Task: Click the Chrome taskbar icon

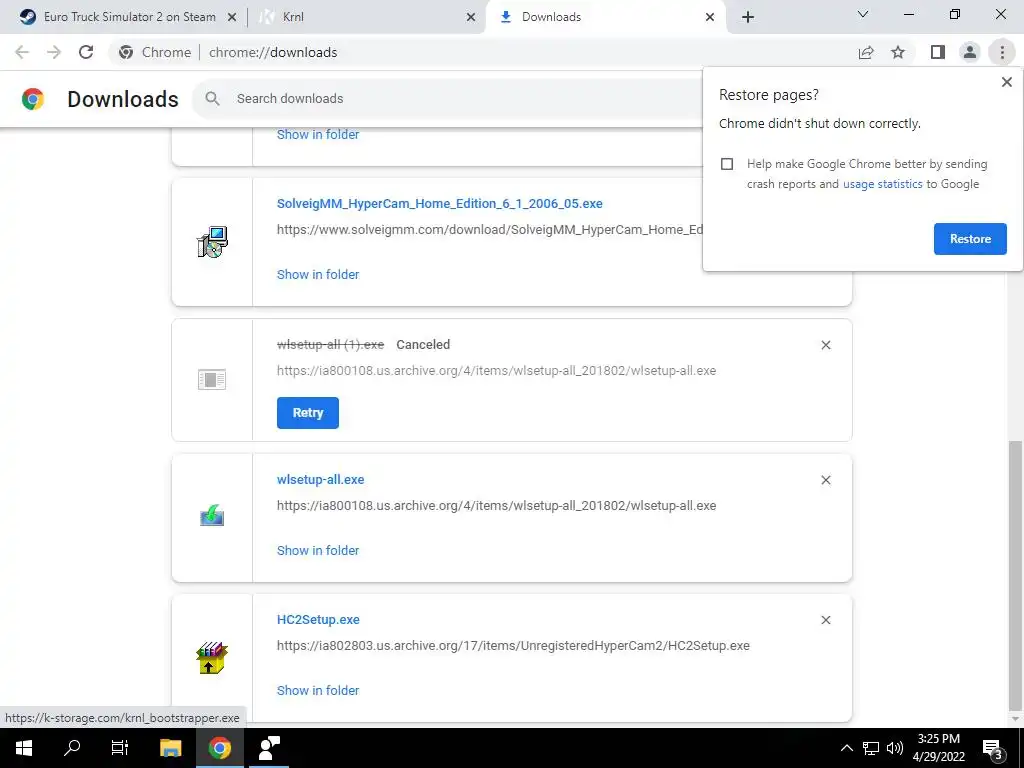Action: point(219,748)
